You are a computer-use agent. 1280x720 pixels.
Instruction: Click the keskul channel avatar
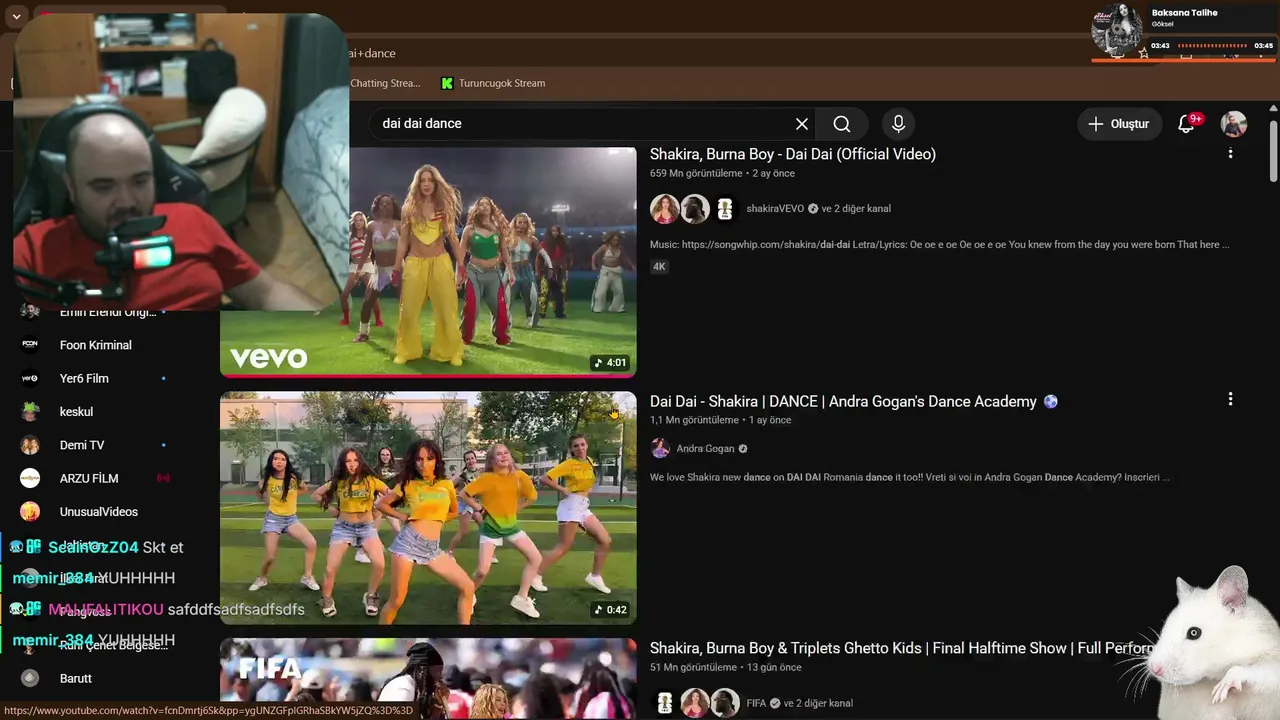coord(30,412)
